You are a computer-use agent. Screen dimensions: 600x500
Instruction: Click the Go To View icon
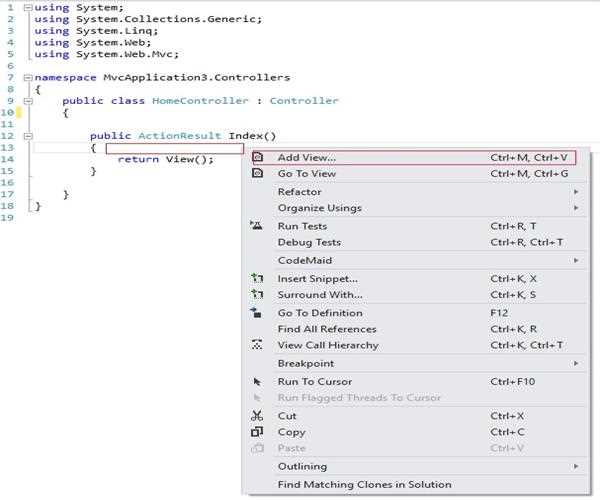(257, 174)
